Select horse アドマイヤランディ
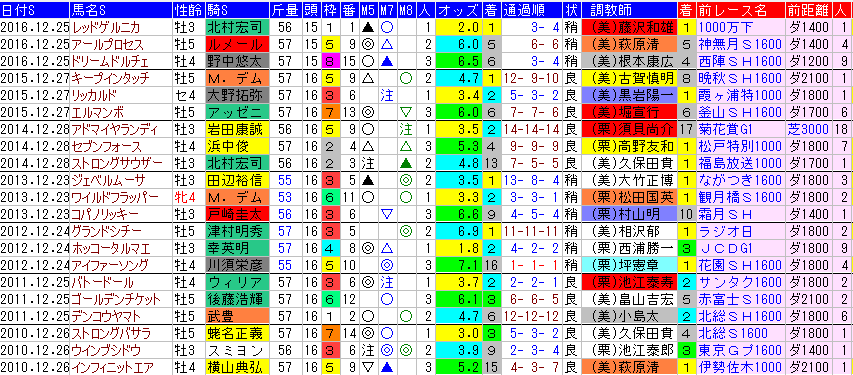Screen dimensions: 853x375 [x=115, y=130]
